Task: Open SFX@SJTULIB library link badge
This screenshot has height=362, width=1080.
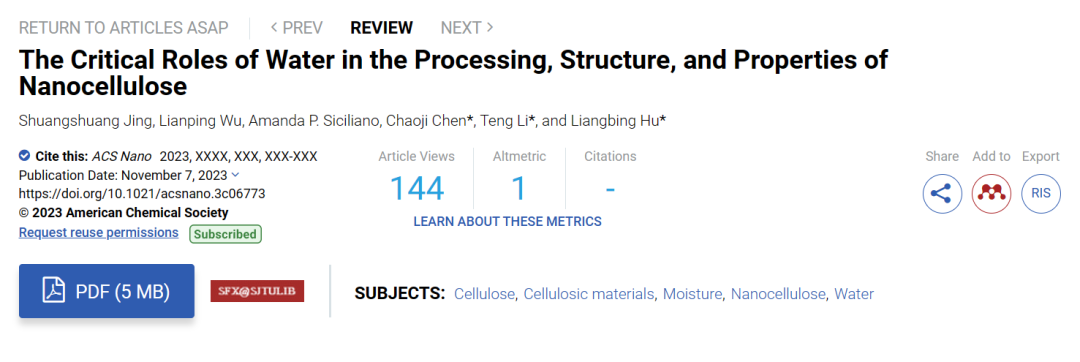Action: click(257, 291)
